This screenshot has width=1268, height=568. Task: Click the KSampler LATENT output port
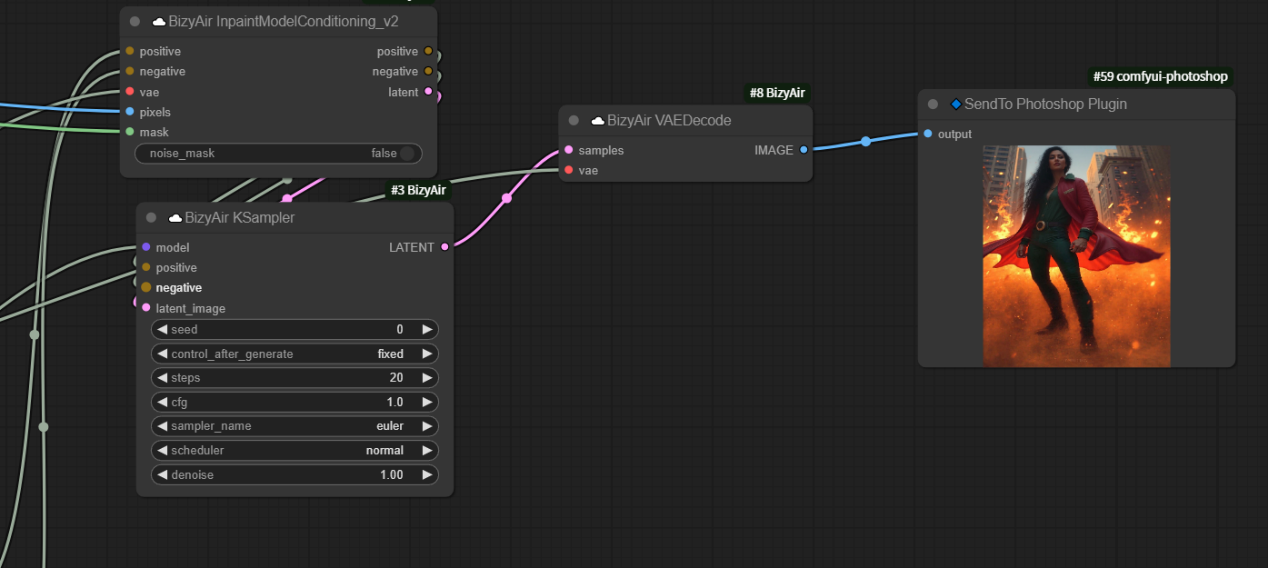point(445,247)
